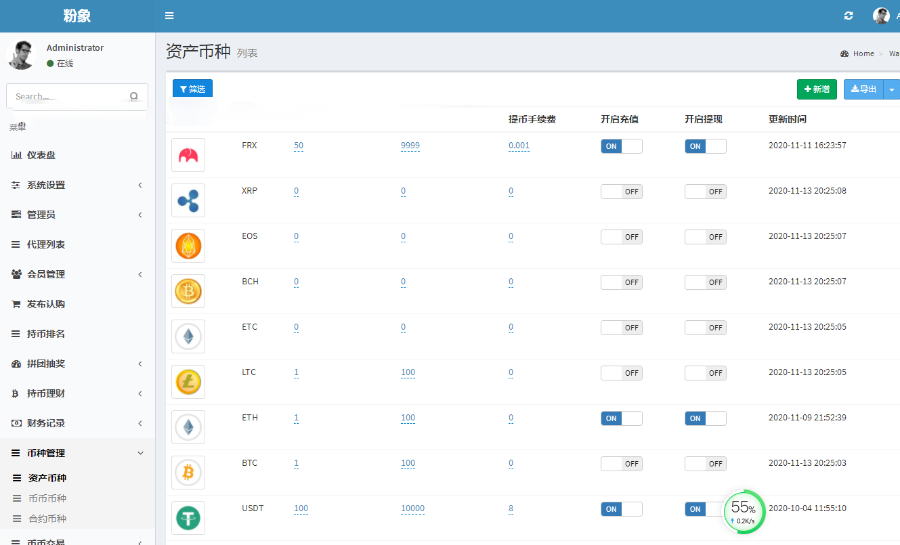
Task: Open 仪表盘 dashboard menu item
Action: (77, 155)
